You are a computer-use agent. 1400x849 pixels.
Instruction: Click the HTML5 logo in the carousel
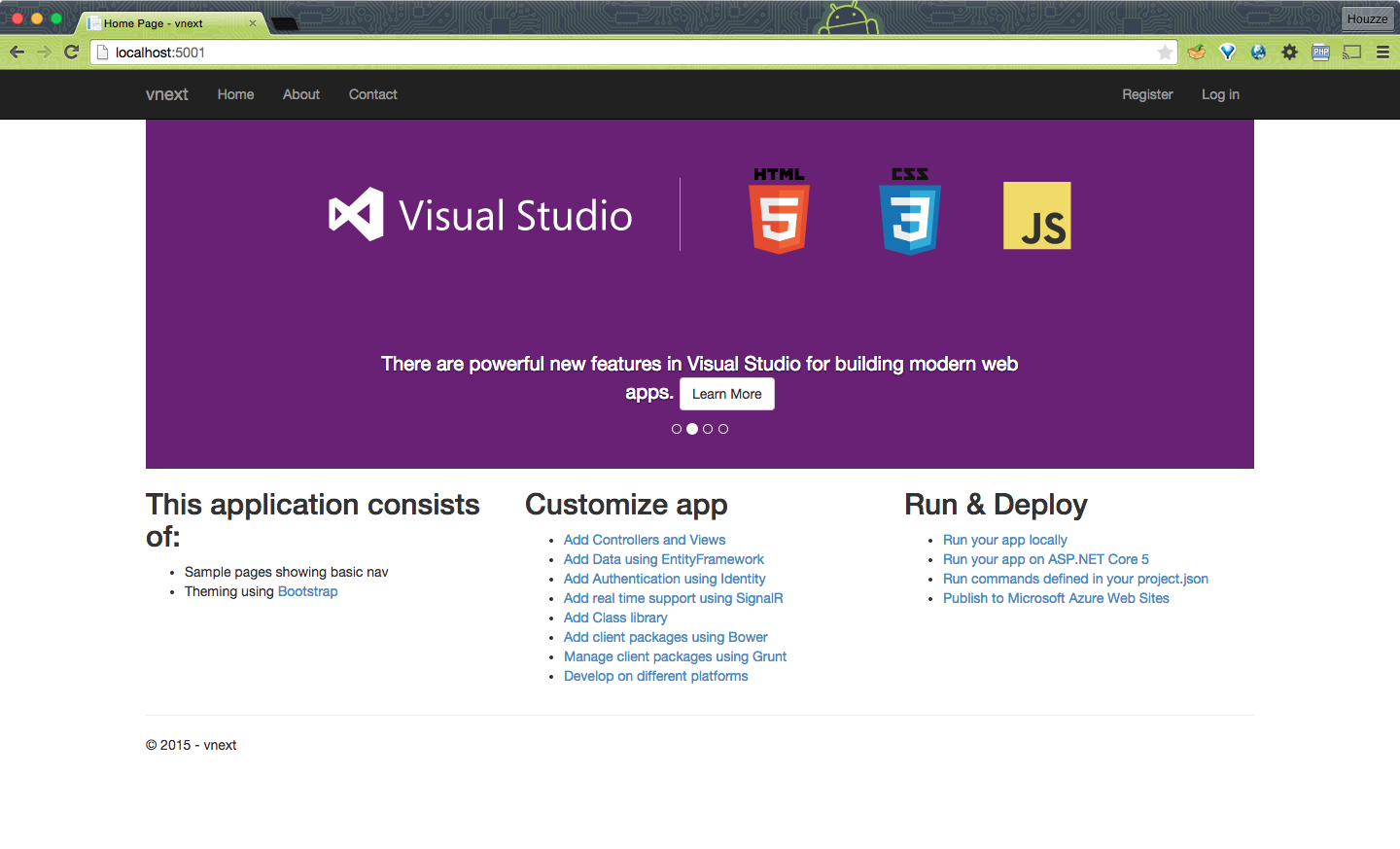tap(779, 210)
